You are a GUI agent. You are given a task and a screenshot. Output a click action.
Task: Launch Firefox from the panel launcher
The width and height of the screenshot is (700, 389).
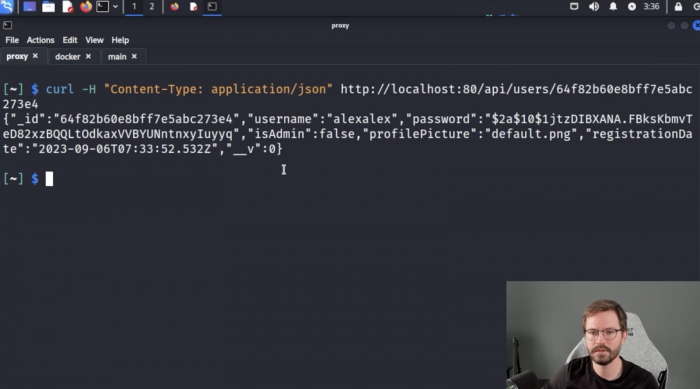[86, 7]
